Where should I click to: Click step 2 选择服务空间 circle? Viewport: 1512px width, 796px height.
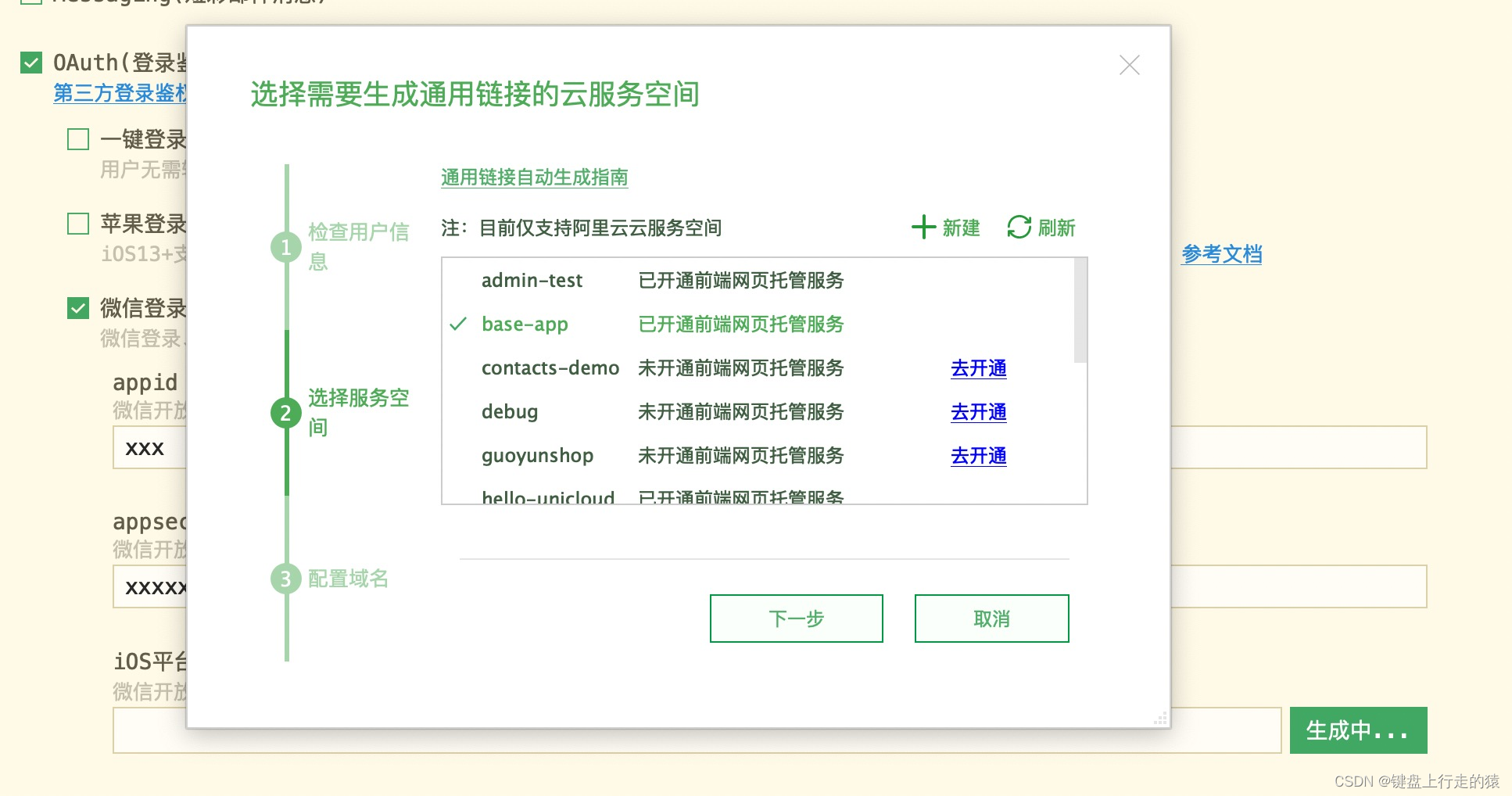pyautogui.click(x=285, y=413)
